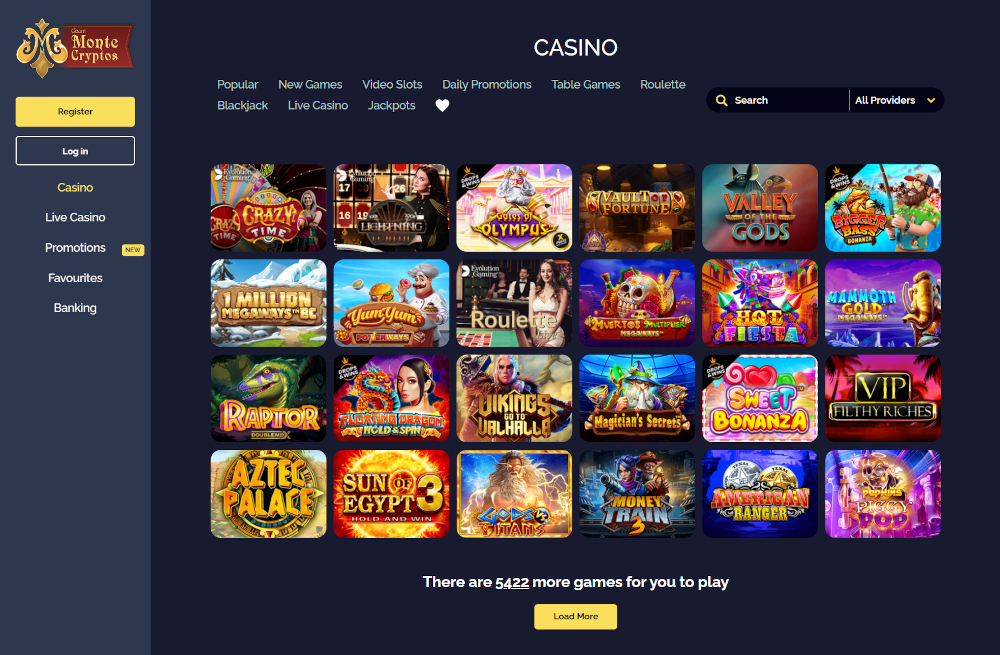Open the Crazy Time game tile
The width and height of the screenshot is (1000, 655).
coord(268,208)
